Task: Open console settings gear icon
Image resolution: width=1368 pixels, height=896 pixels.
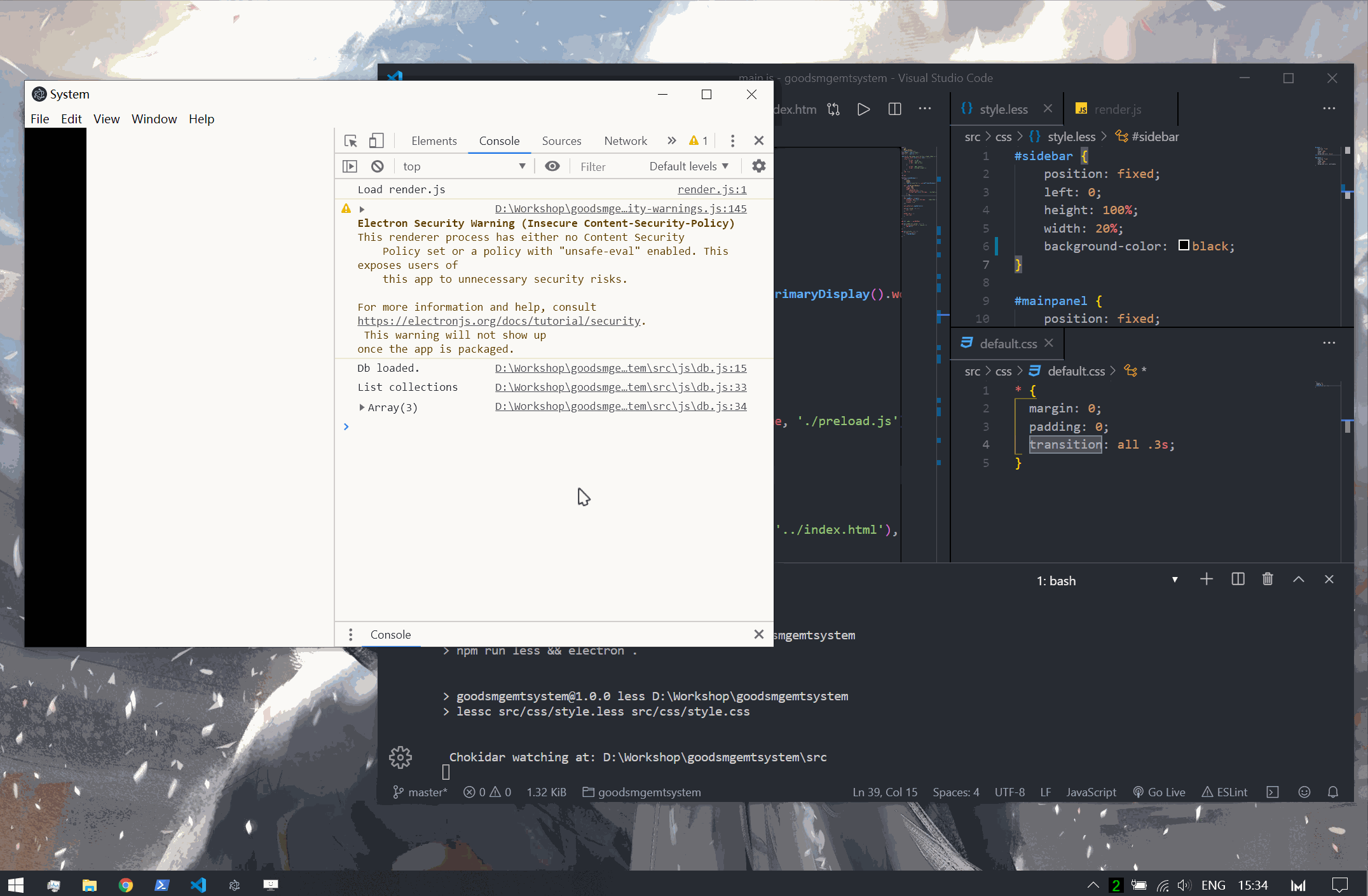Action: point(758,166)
